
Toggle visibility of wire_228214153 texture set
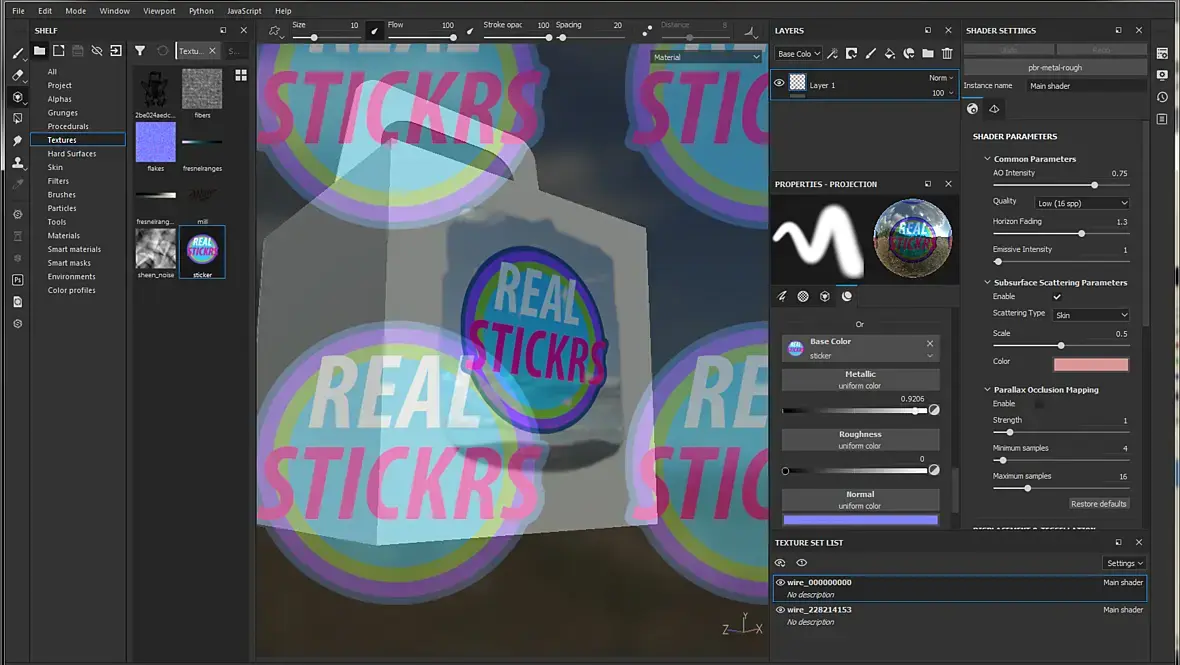tap(780, 609)
